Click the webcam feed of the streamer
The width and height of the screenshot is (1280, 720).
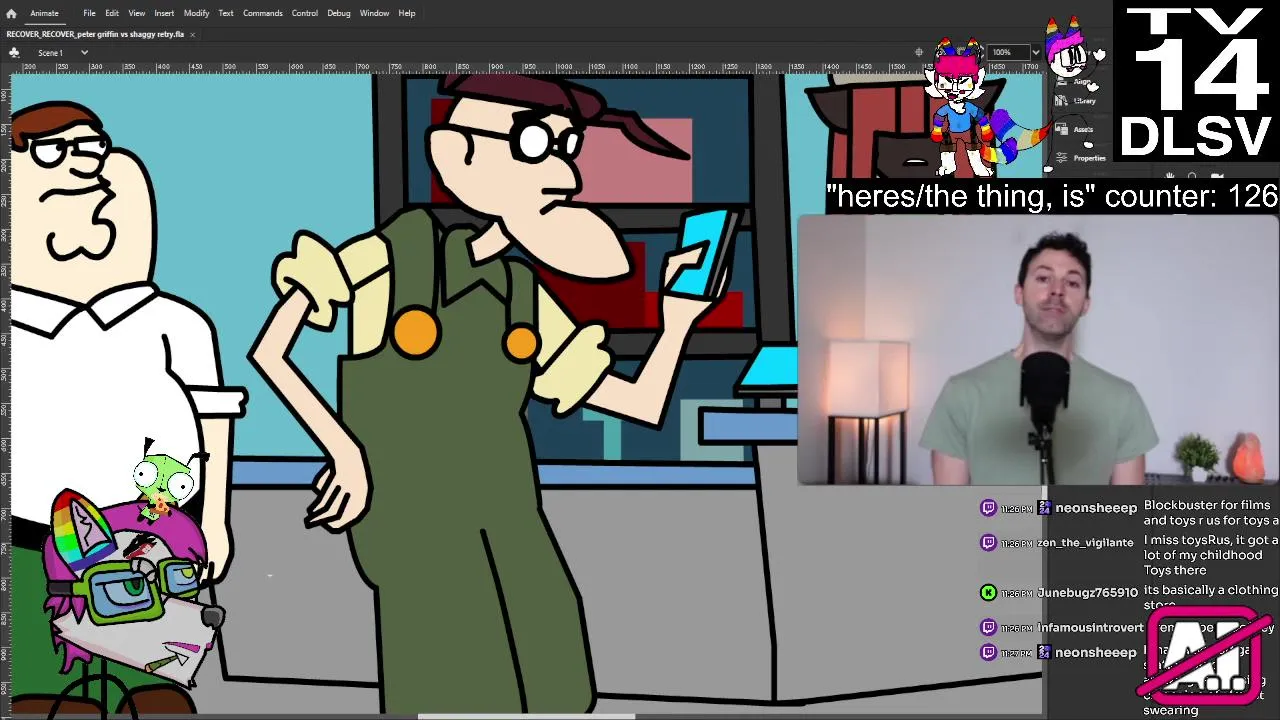(1038, 350)
